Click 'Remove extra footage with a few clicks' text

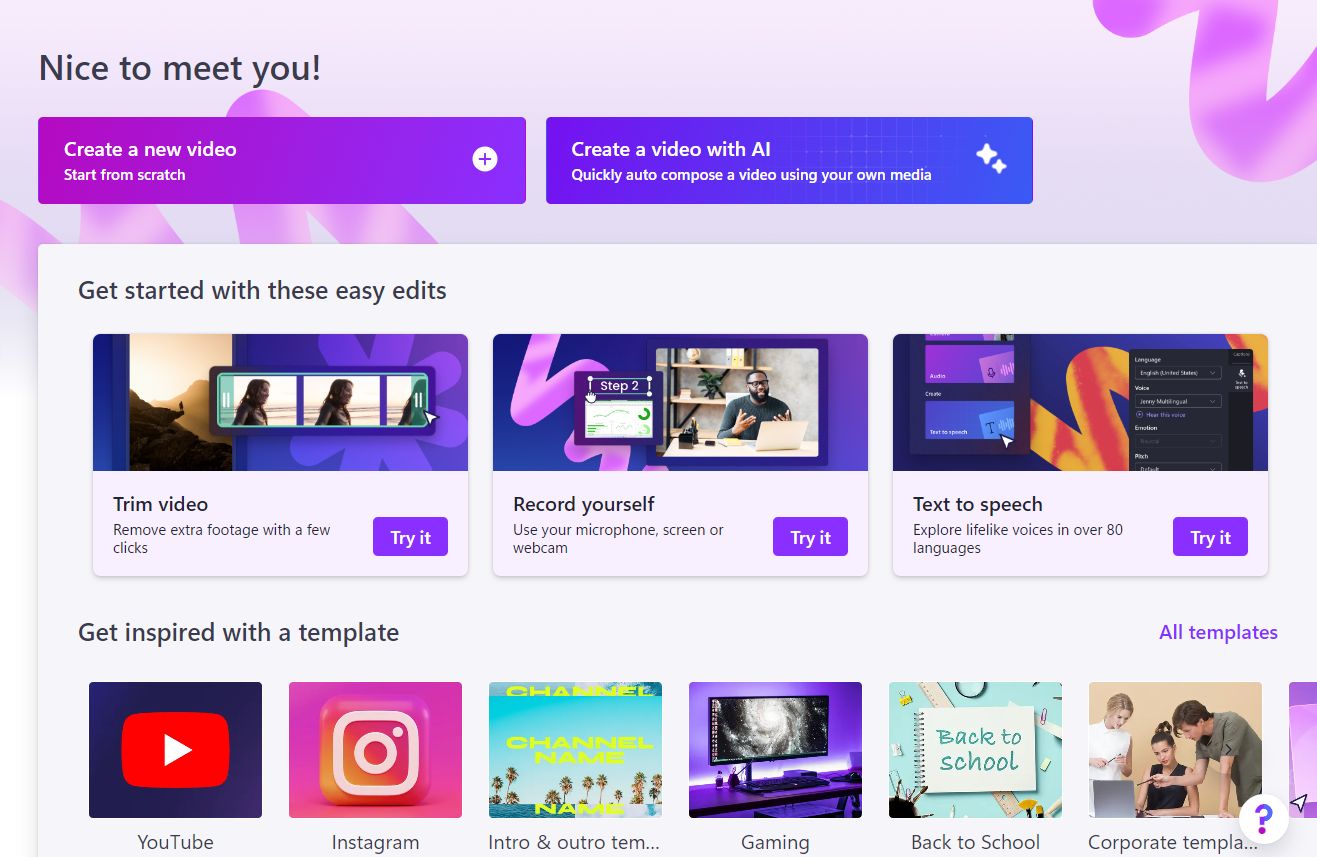click(221, 539)
